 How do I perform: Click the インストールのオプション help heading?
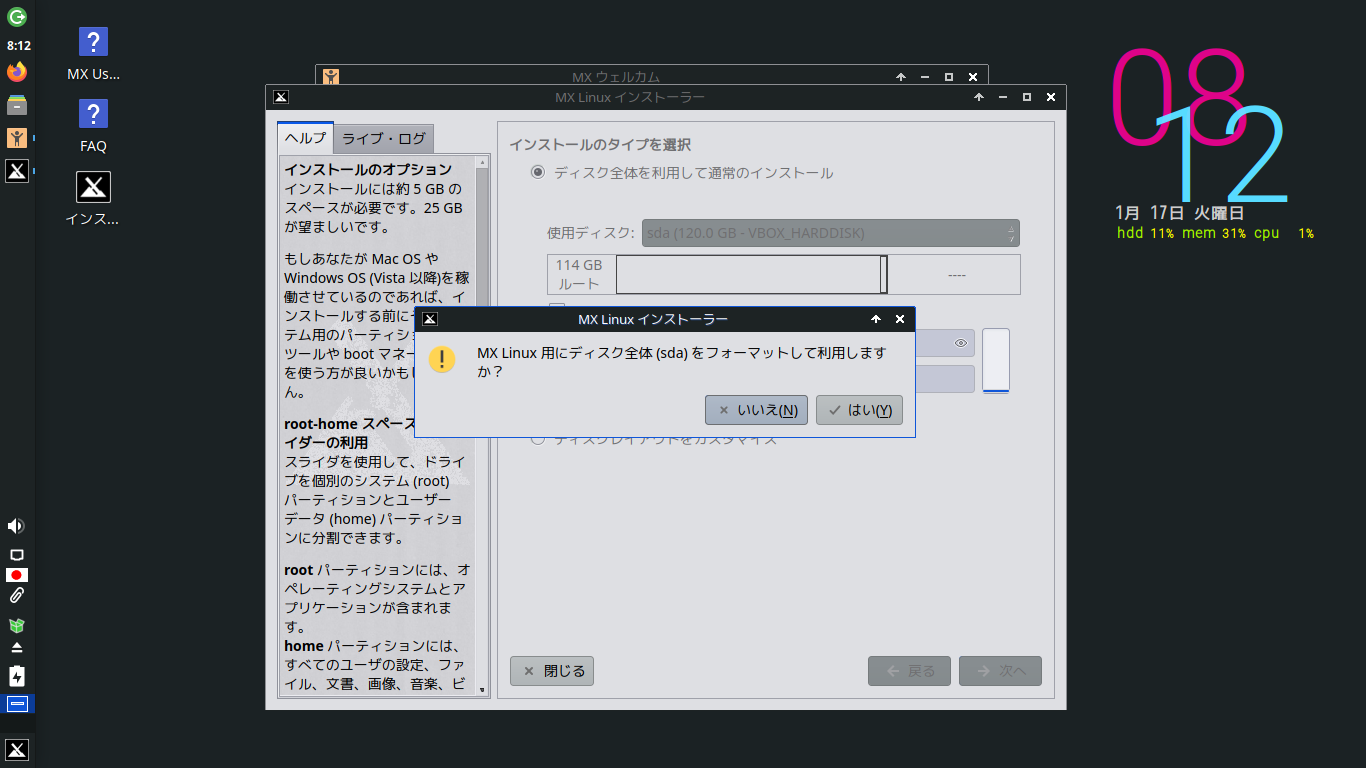tap(368, 169)
